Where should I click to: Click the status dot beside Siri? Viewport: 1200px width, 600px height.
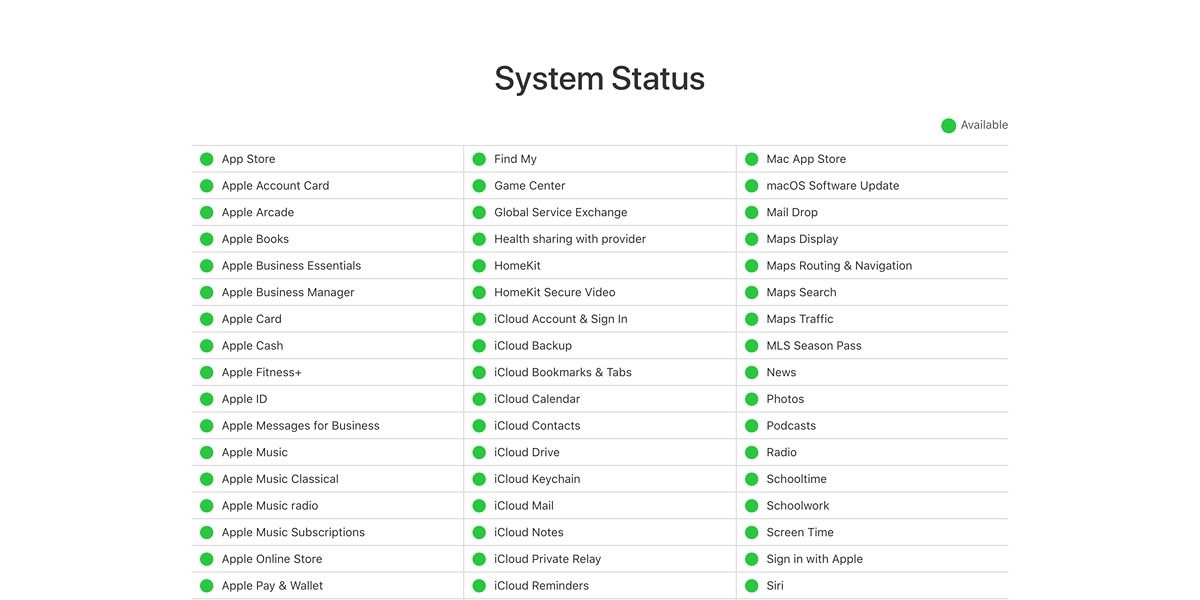[x=751, y=585]
